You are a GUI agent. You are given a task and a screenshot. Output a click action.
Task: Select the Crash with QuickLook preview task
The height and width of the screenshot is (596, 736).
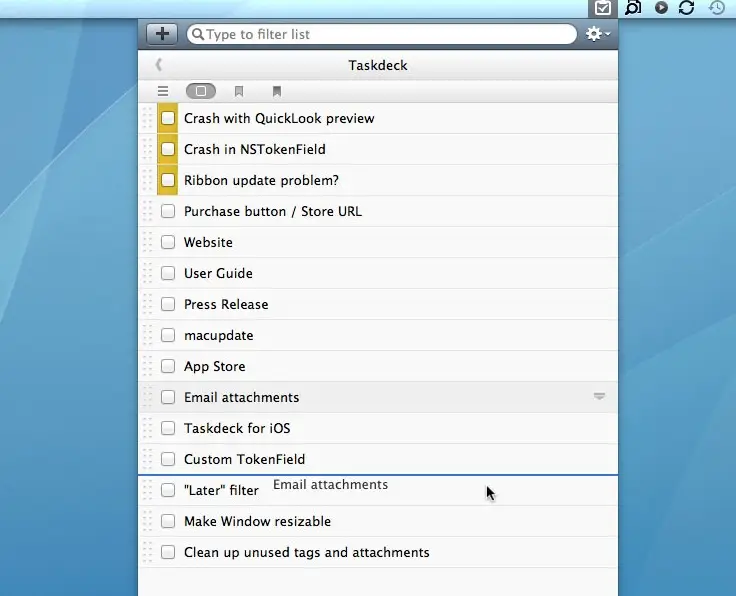click(279, 118)
